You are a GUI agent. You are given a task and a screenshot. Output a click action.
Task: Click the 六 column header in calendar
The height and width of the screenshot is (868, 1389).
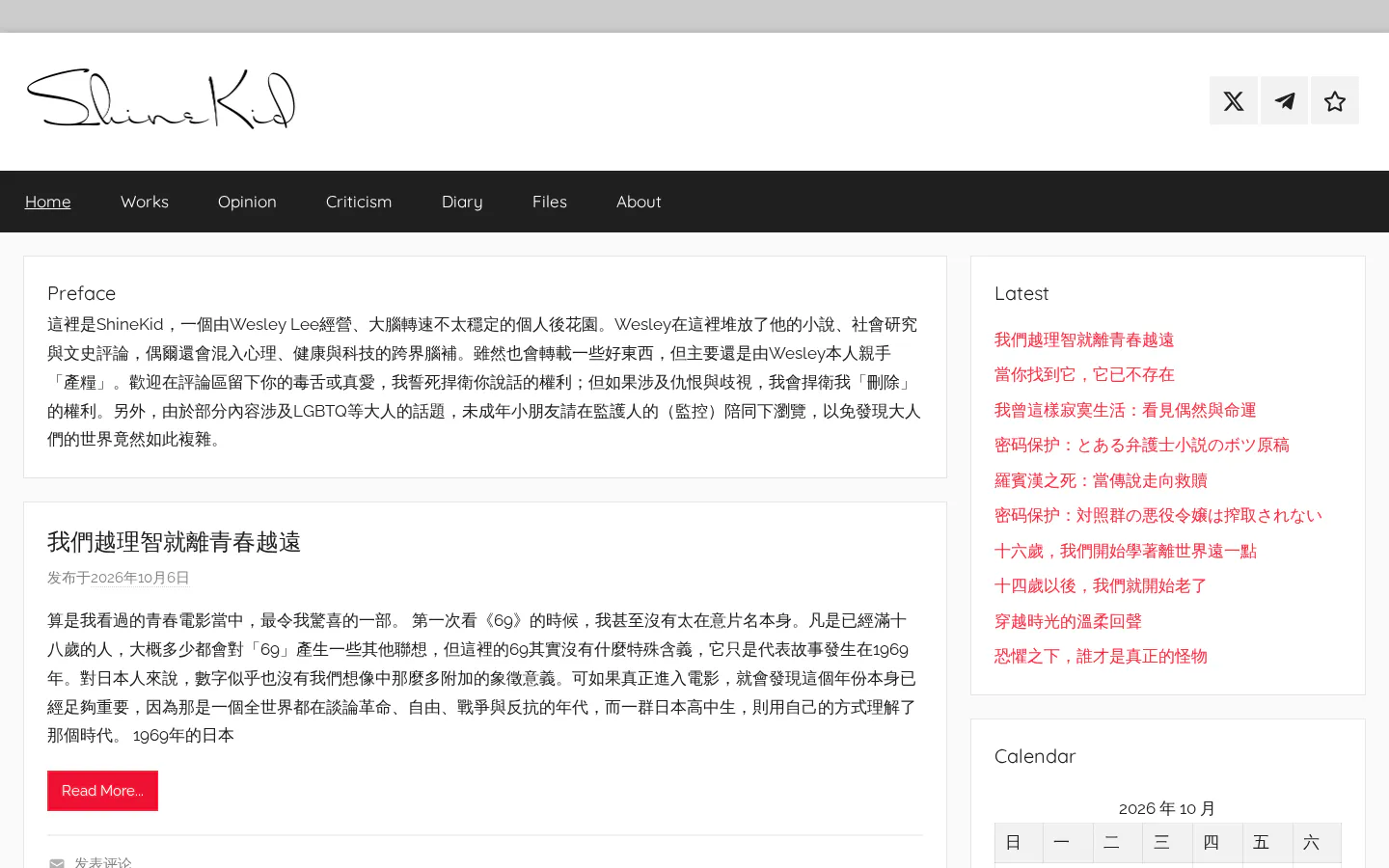pos(1317,843)
